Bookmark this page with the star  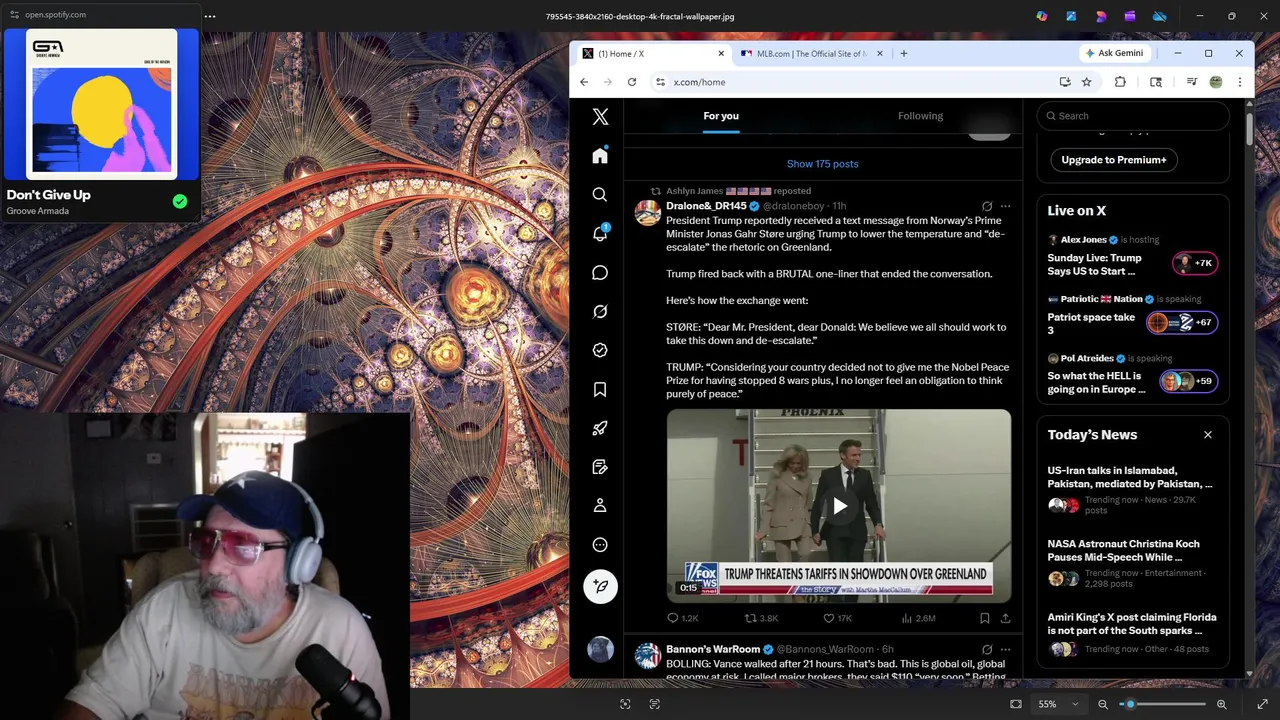pyautogui.click(x=1087, y=82)
